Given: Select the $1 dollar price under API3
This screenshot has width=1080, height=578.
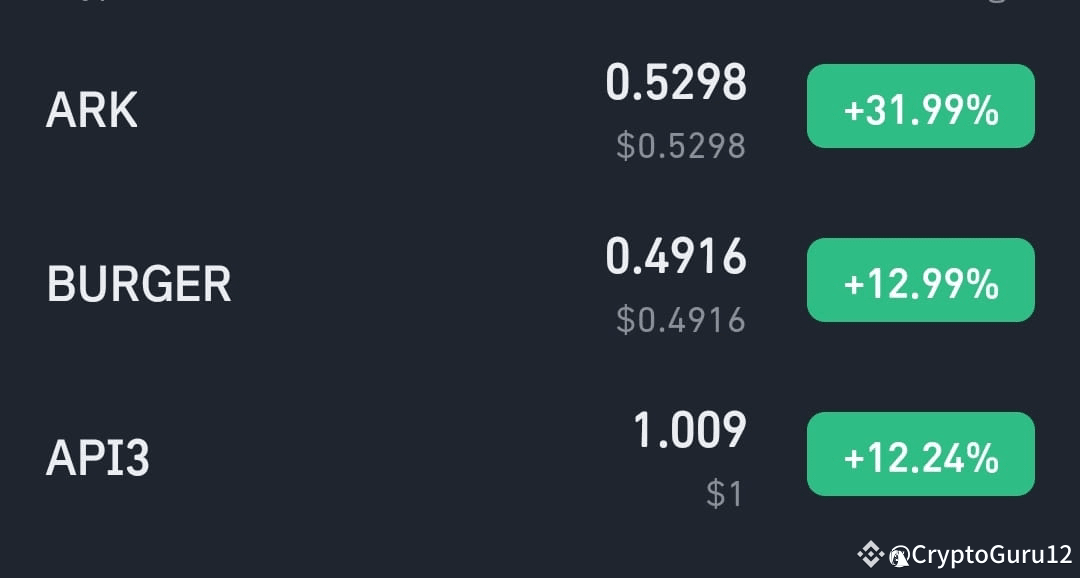Looking at the screenshot, I should pyautogui.click(x=725, y=492).
